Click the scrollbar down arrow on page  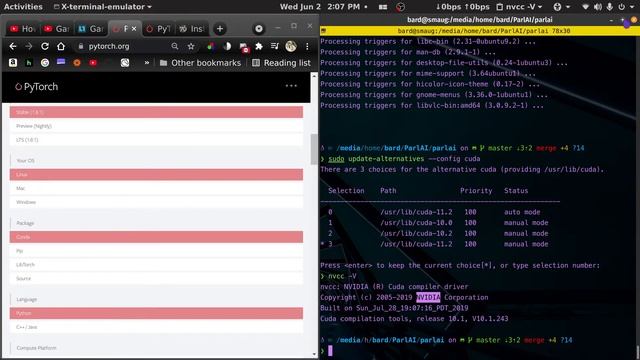tap(314, 354)
